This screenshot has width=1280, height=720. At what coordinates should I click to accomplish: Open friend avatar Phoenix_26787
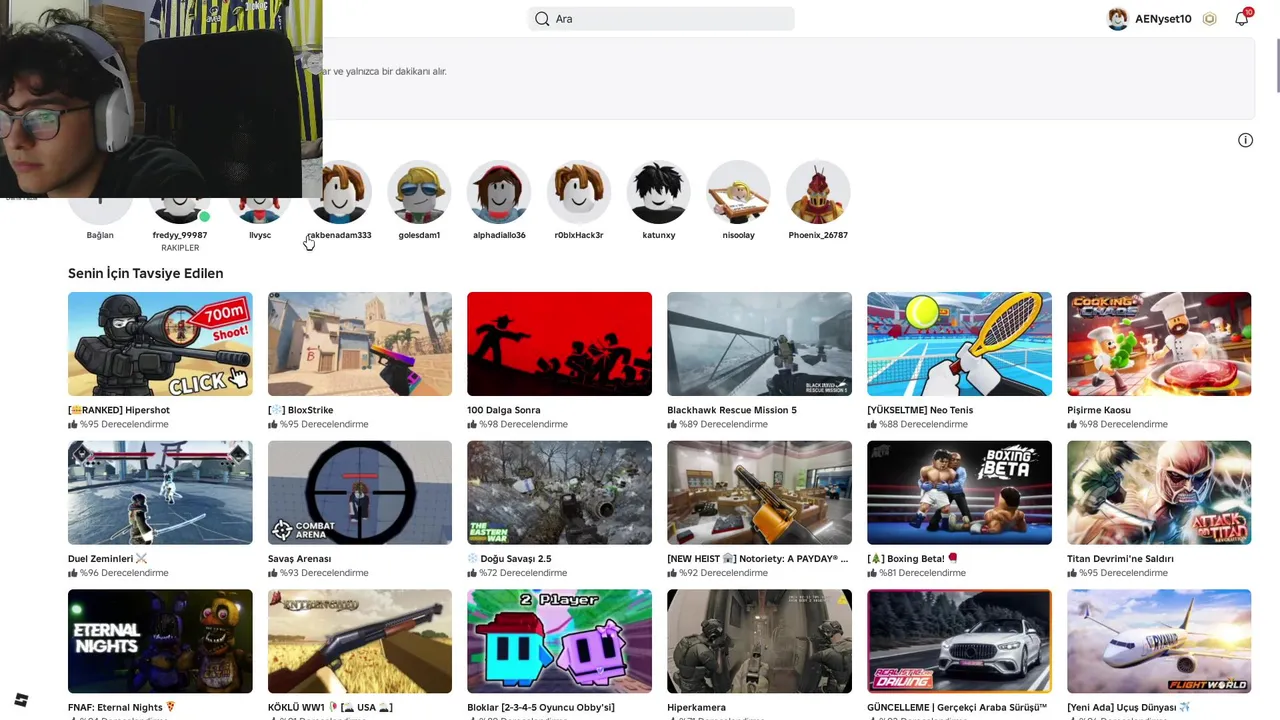coord(818,192)
